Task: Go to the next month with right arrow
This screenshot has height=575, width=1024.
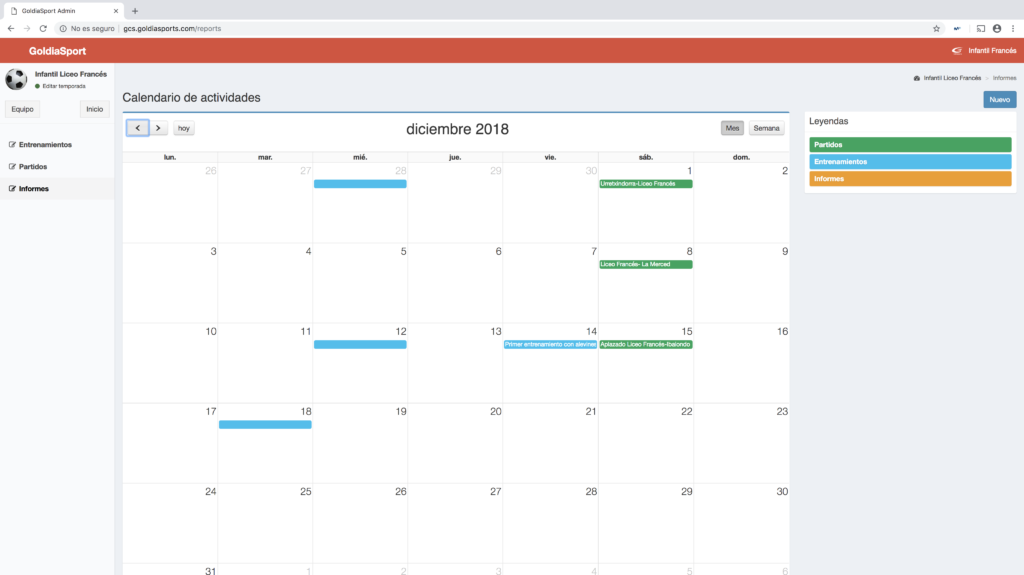Action: point(158,128)
